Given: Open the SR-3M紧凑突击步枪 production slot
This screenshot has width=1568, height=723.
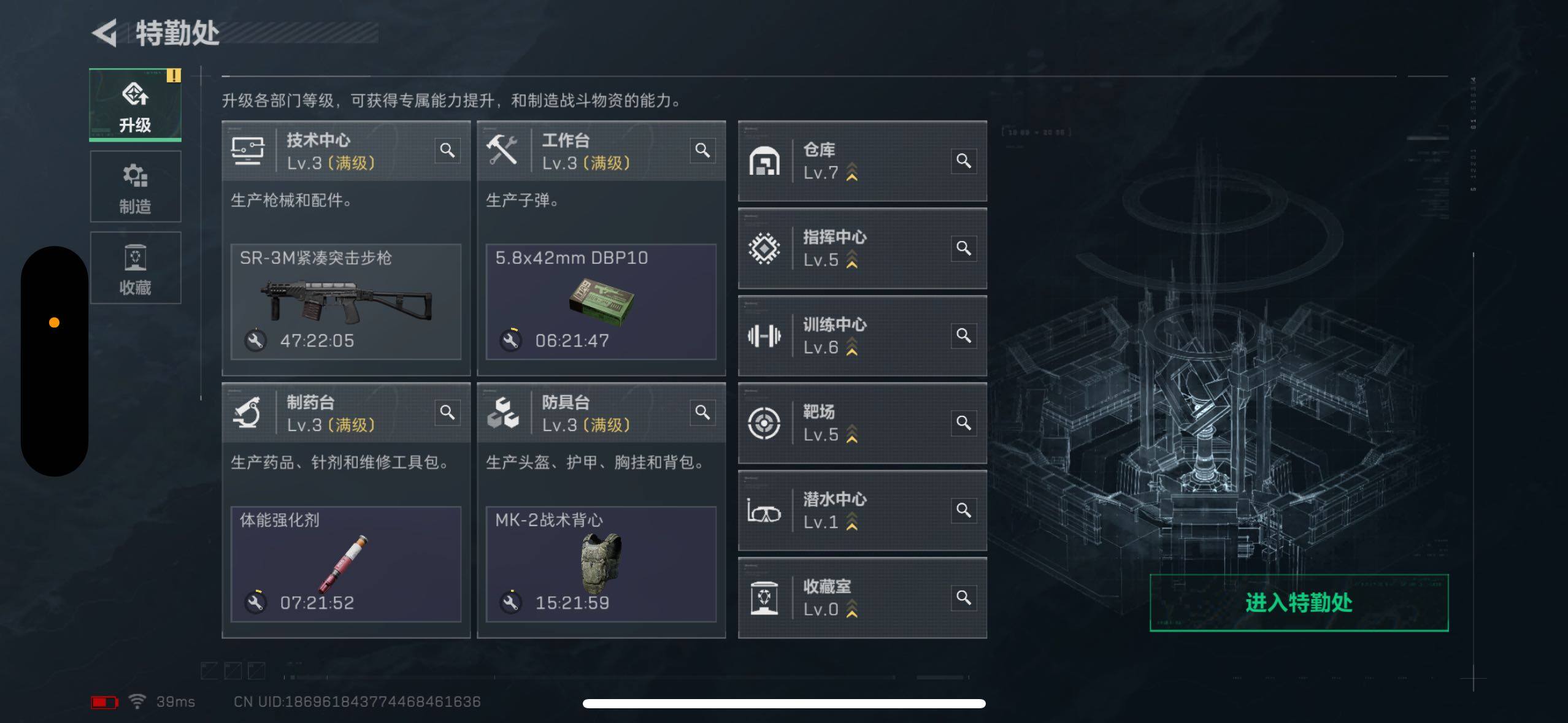Looking at the screenshot, I should (x=346, y=302).
